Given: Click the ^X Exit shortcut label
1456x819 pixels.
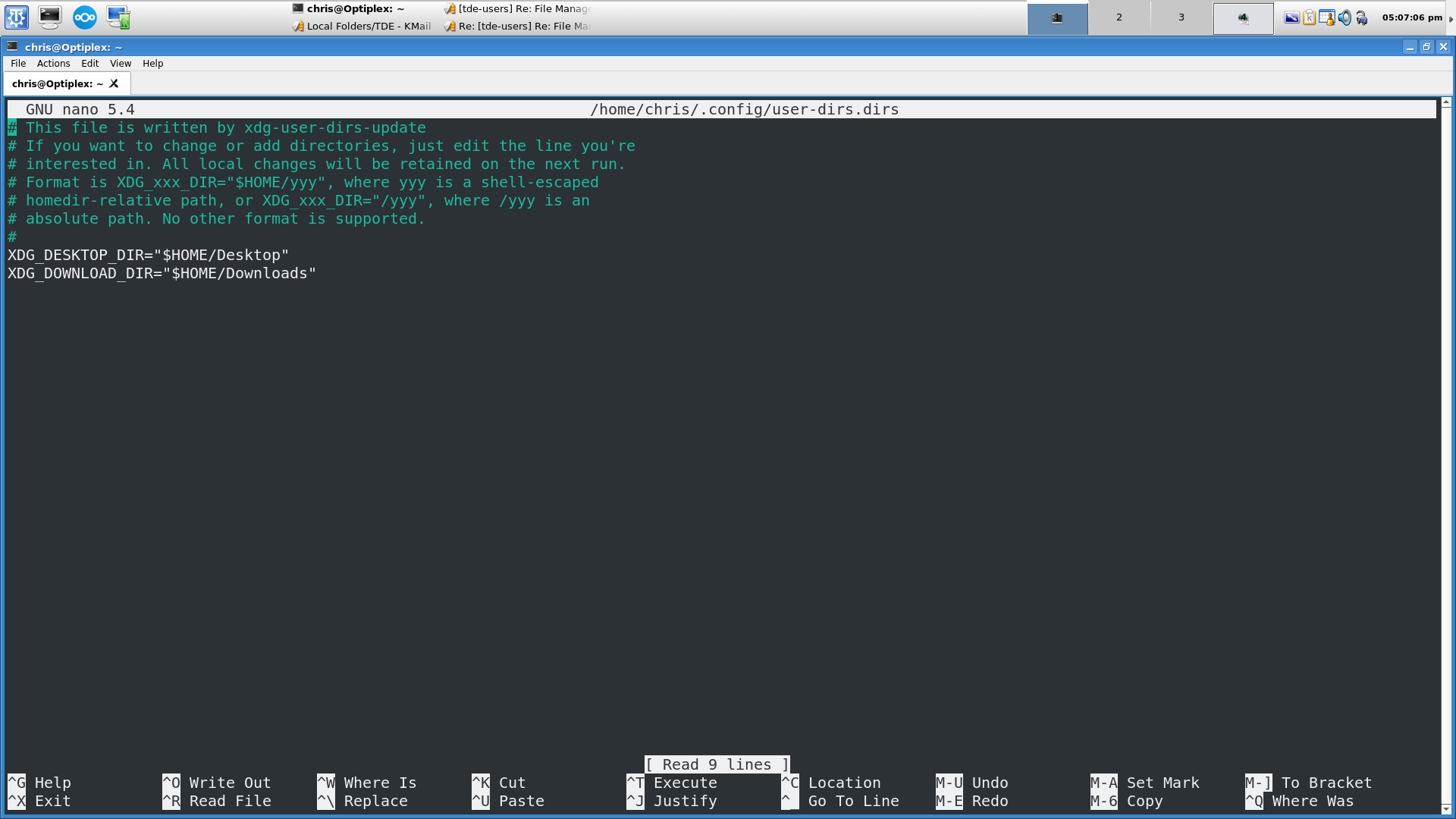Looking at the screenshot, I should (x=39, y=802).
